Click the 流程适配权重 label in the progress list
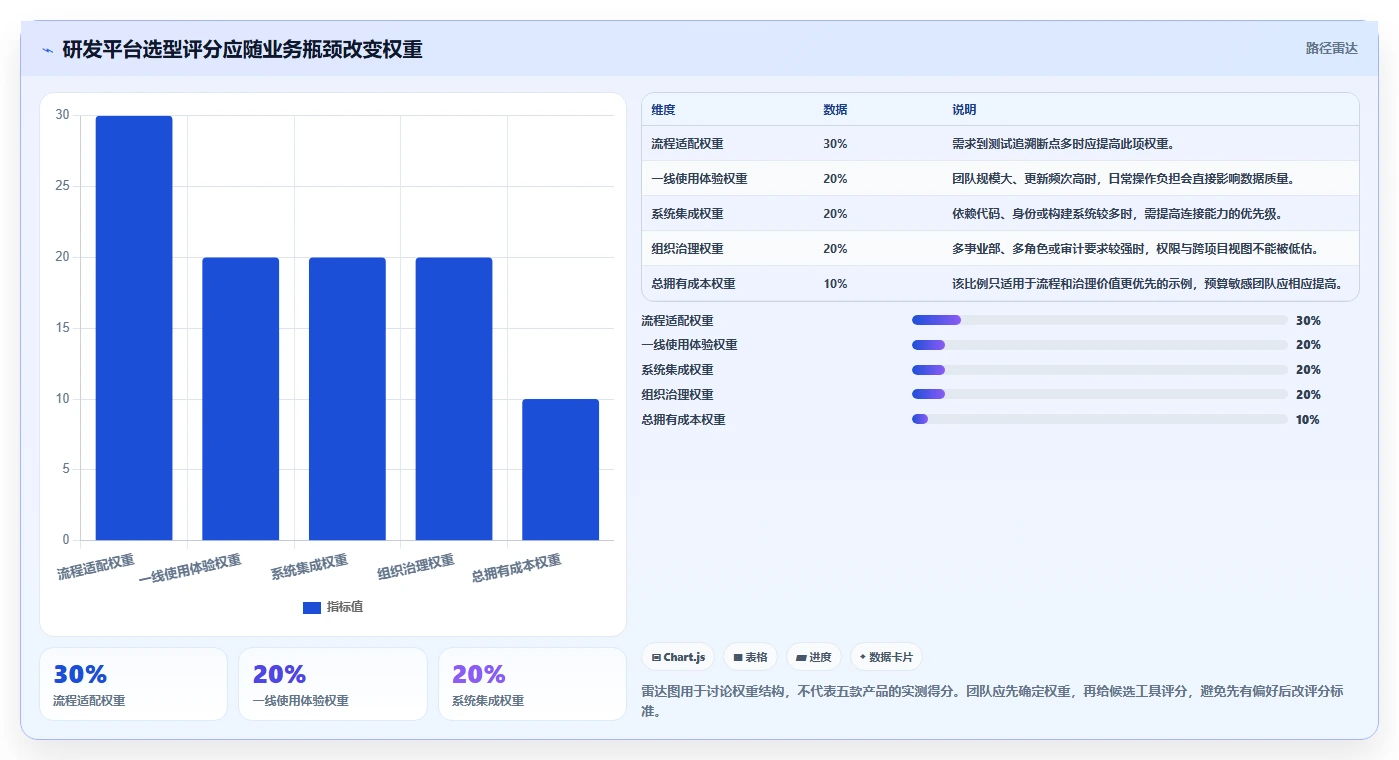Viewport: 1399px width, 760px height. pyautogui.click(x=677, y=321)
